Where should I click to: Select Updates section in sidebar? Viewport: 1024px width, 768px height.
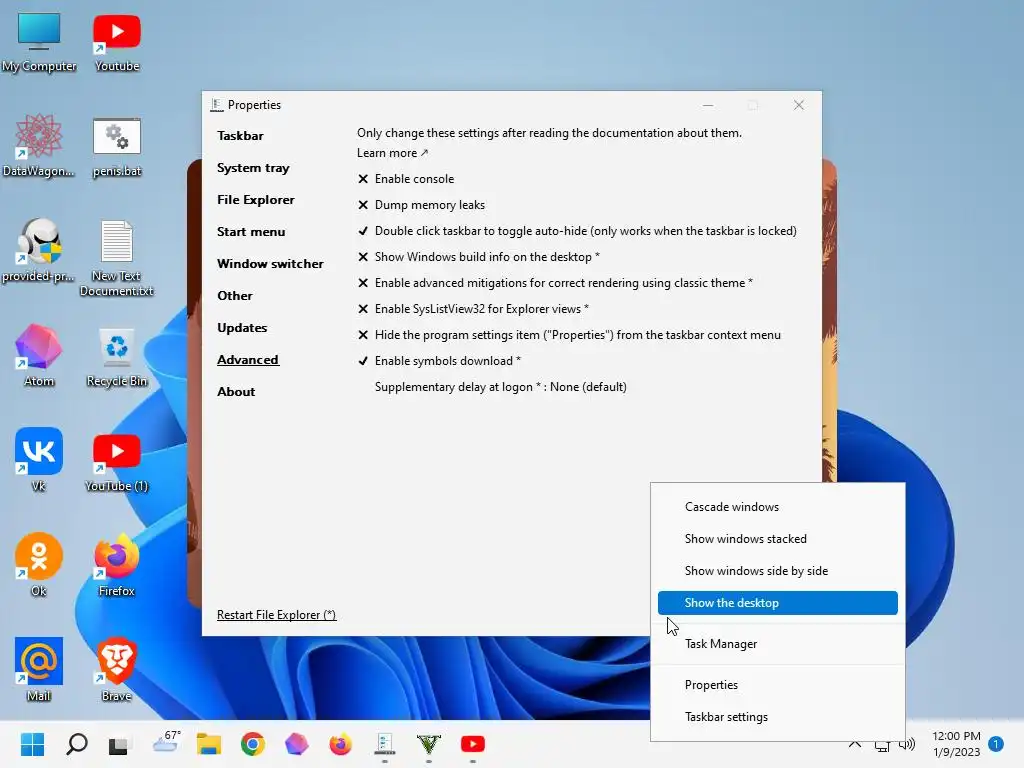tap(242, 328)
